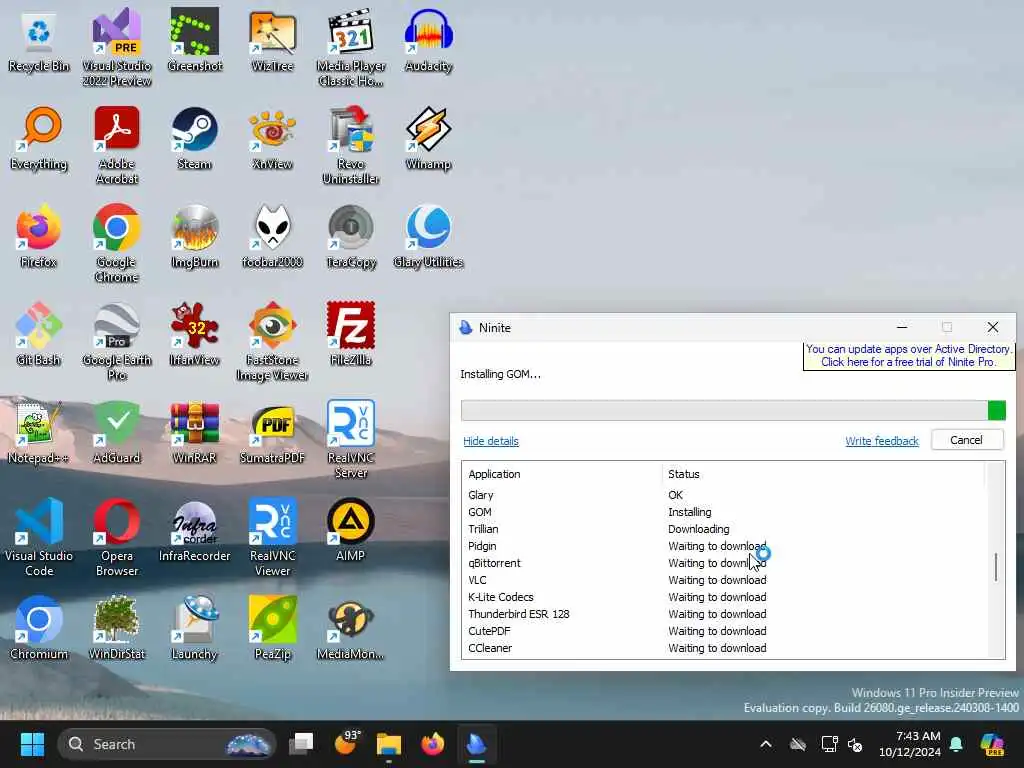Click the WinRAR desktop icon
The image size is (1024, 768).
pyautogui.click(x=195, y=433)
